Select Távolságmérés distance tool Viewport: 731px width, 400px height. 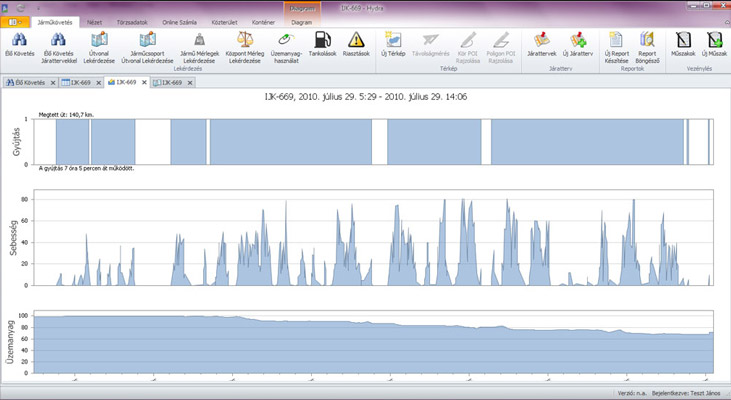(x=431, y=45)
